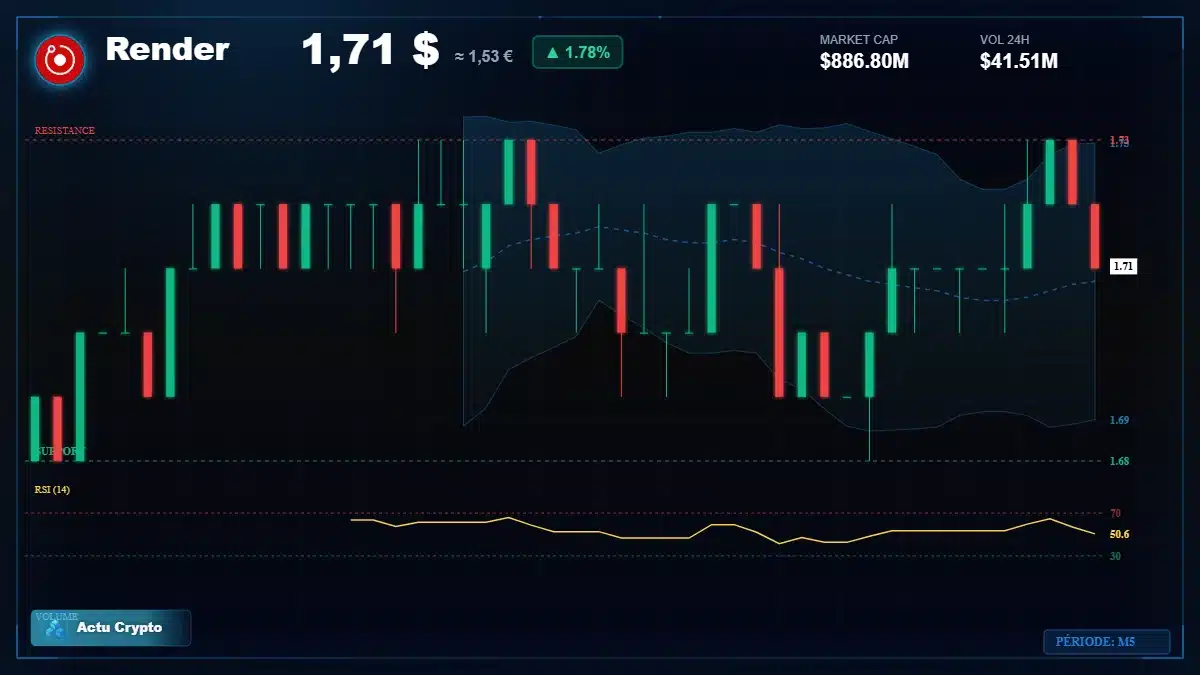This screenshot has width=1200, height=675.
Task: Click the PÉRIODE: M5 button
Action: coord(1106,642)
